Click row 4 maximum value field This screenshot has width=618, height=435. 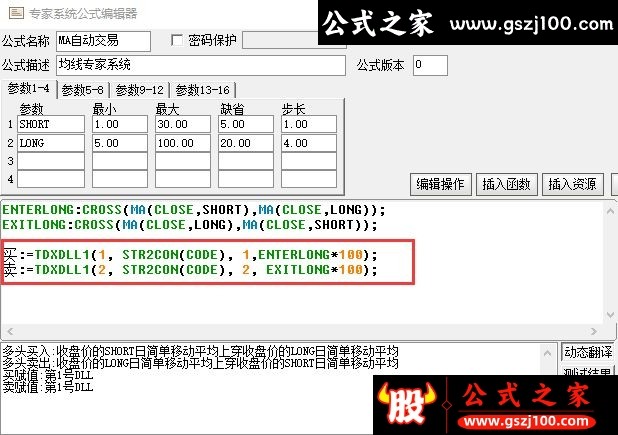click(x=183, y=179)
